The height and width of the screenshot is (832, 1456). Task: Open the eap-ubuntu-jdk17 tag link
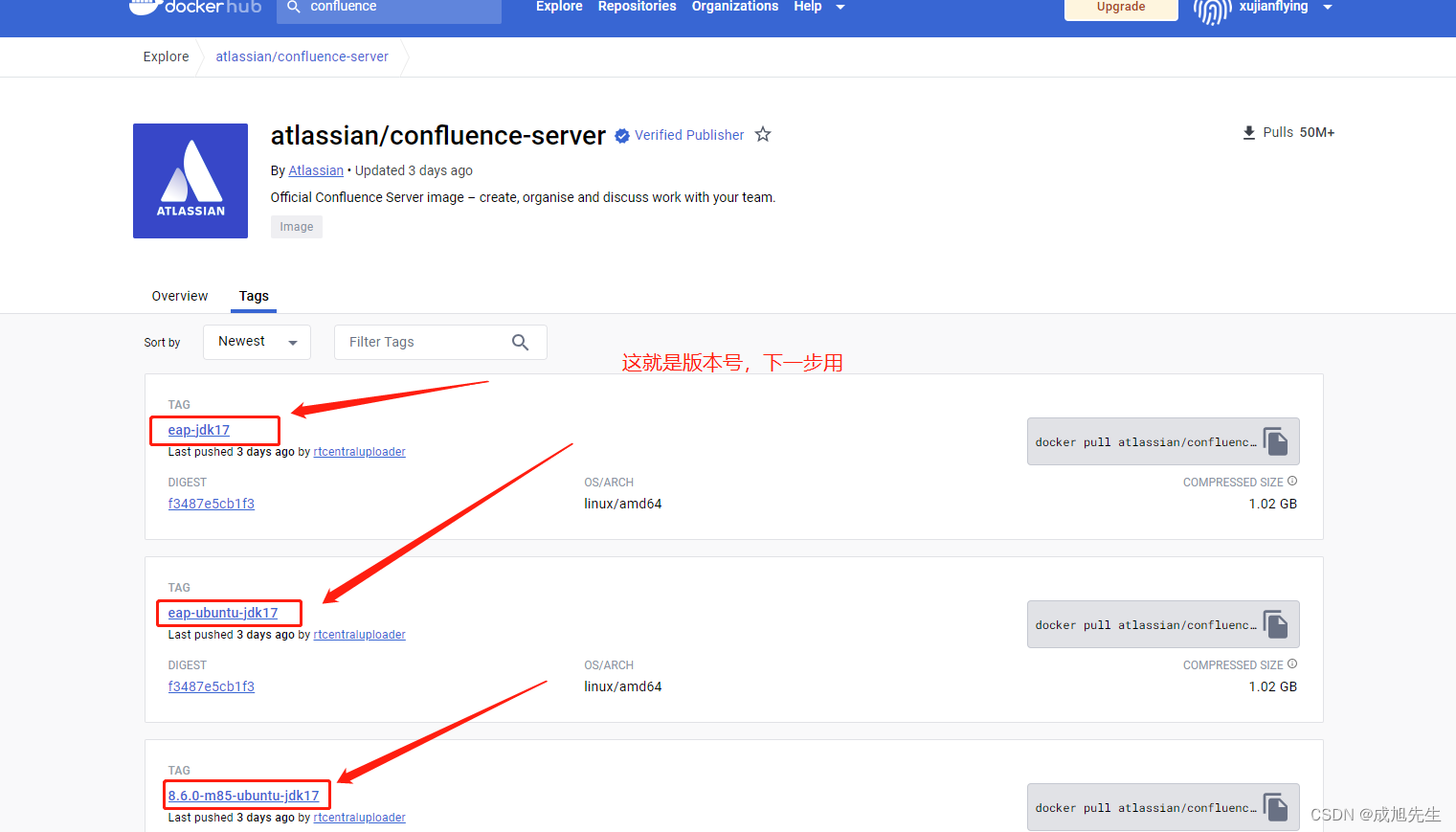pos(223,613)
